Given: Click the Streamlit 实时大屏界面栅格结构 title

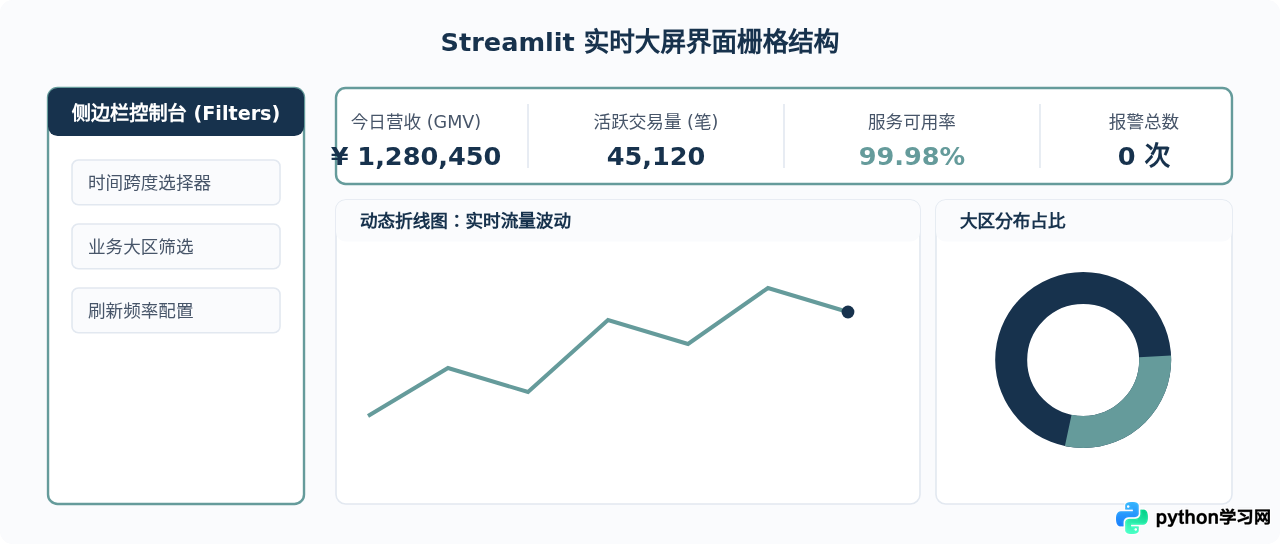Looking at the screenshot, I should (640, 42).
